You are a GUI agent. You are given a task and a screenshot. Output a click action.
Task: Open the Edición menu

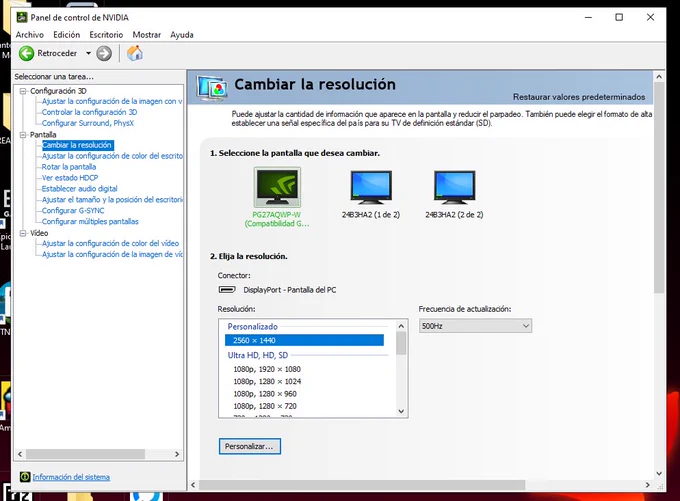(66, 35)
